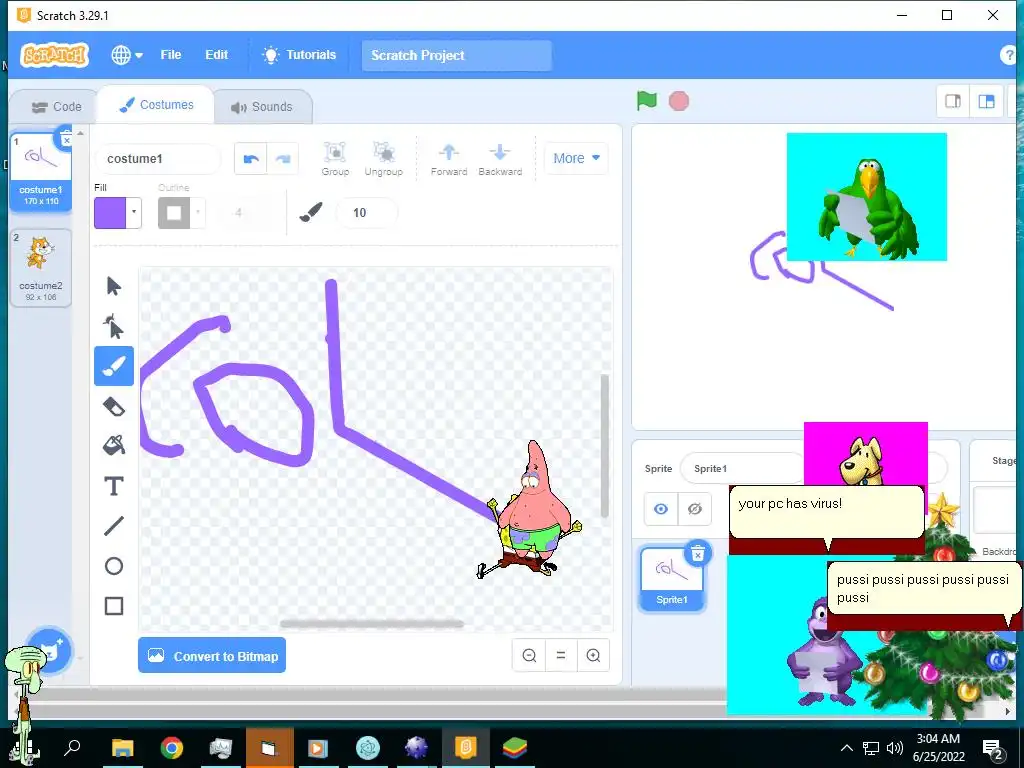
Task: Select the Eraser tool
Action: pos(114,406)
